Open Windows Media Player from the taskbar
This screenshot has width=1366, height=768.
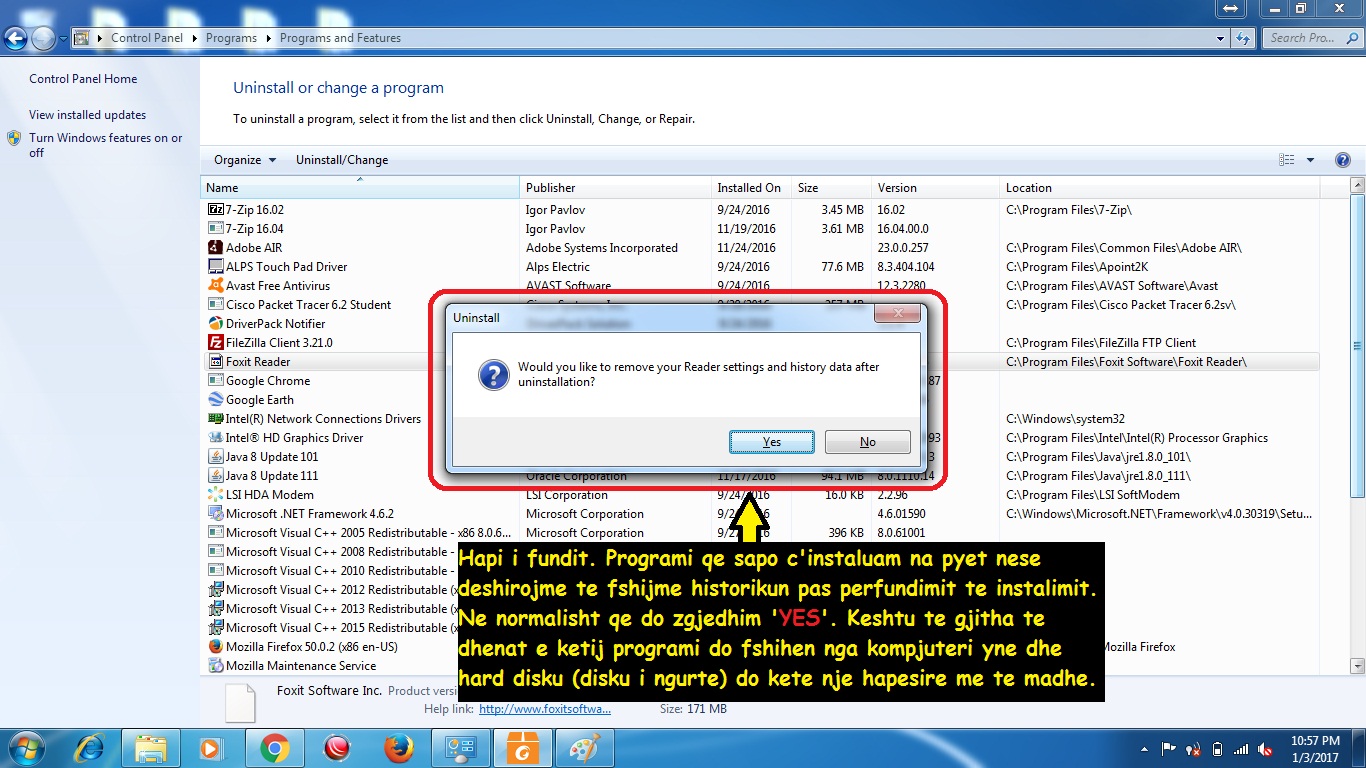[211, 748]
